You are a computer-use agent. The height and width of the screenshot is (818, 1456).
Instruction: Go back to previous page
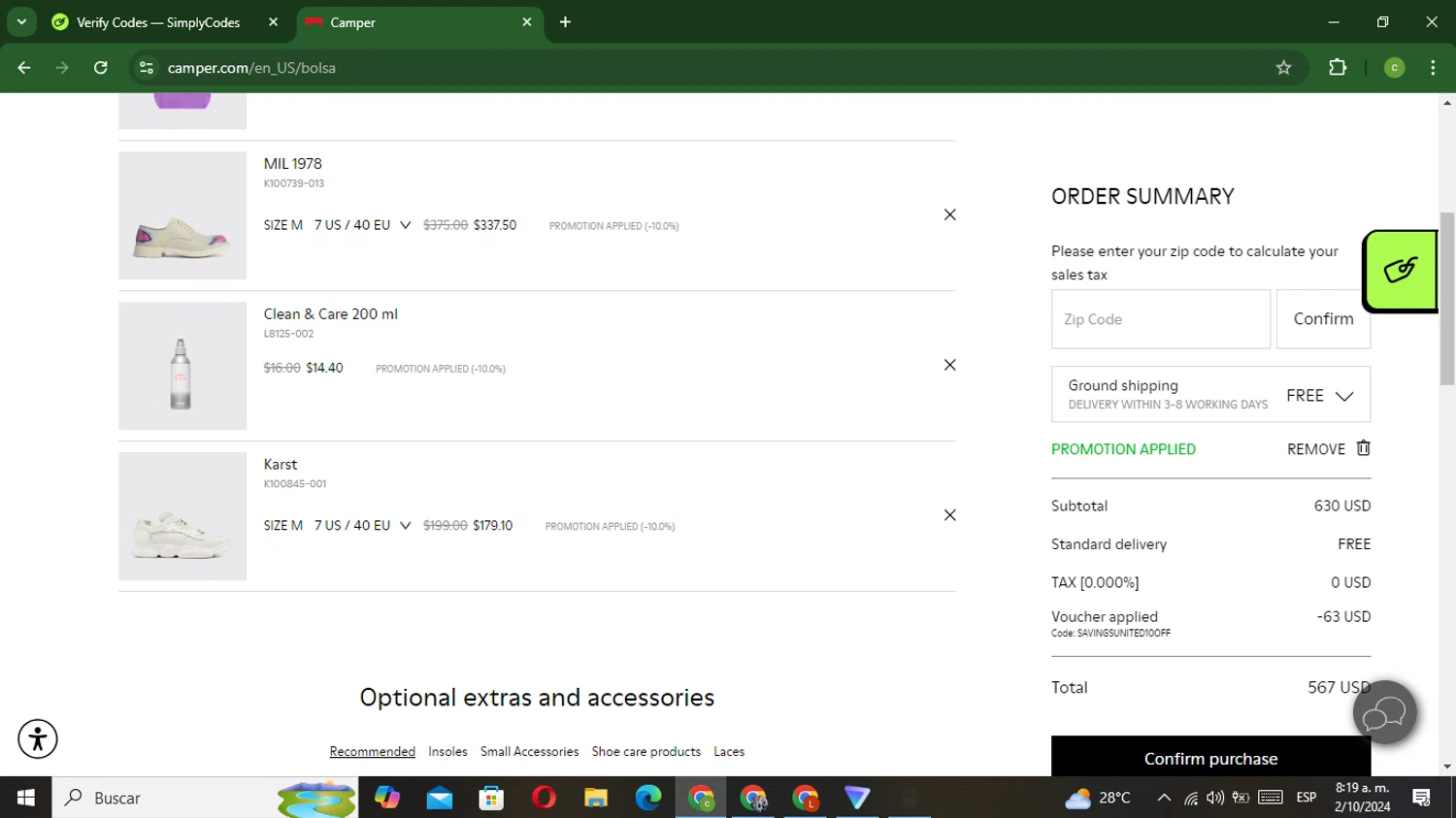[x=24, y=68]
